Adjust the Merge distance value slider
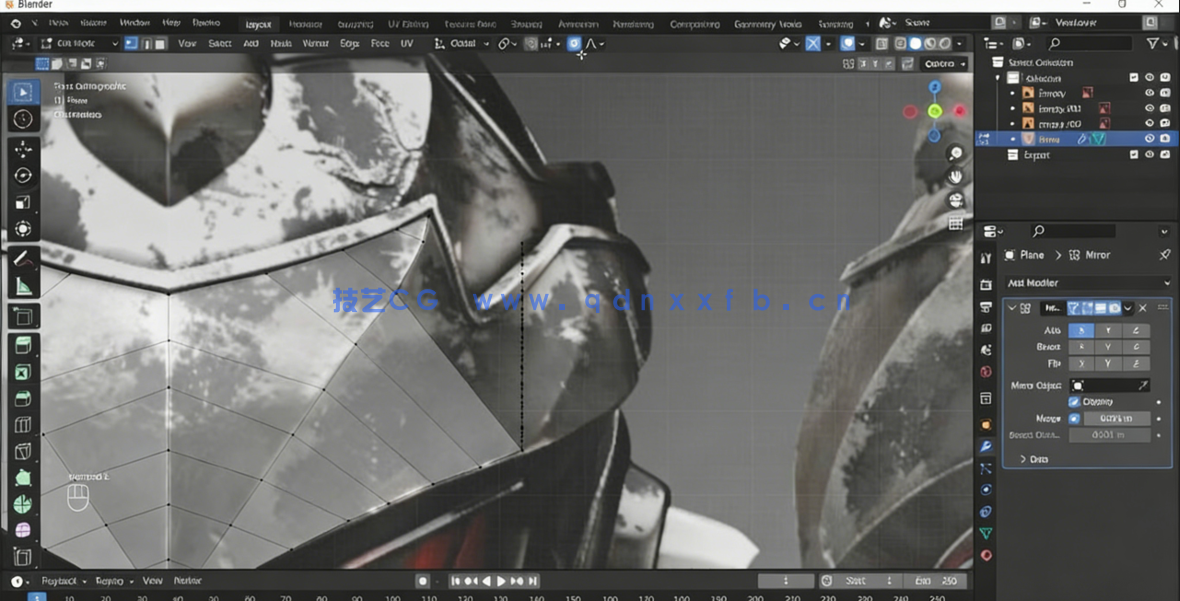 (1118, 418)
